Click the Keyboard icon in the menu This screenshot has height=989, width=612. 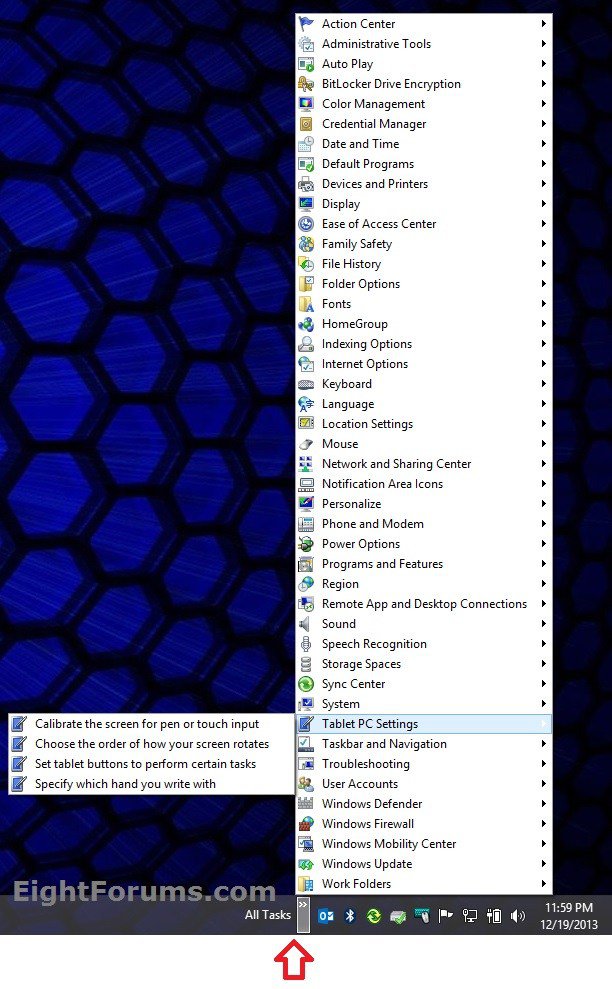pyautogui.click(x=306, y=383)
